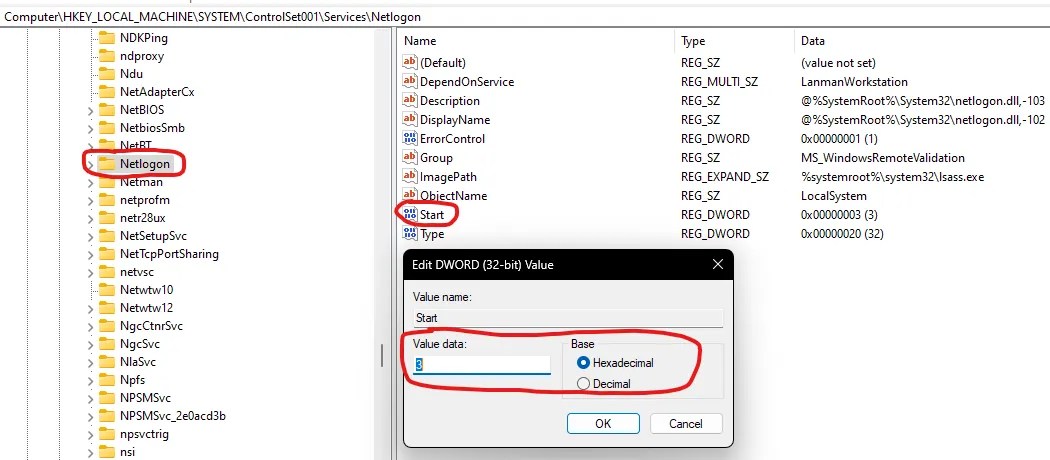The width and height of the screenshot is (1050, 460).
Task: Expand the NetSetupSvc tree node
Action: click(x=90, y=236)
